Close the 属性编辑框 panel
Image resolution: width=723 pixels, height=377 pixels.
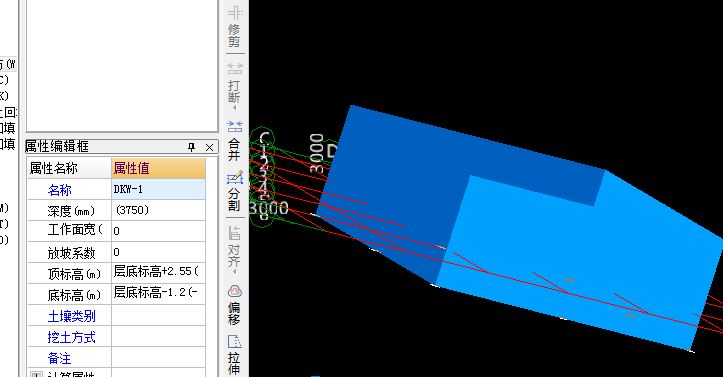[x=209, y=147]
